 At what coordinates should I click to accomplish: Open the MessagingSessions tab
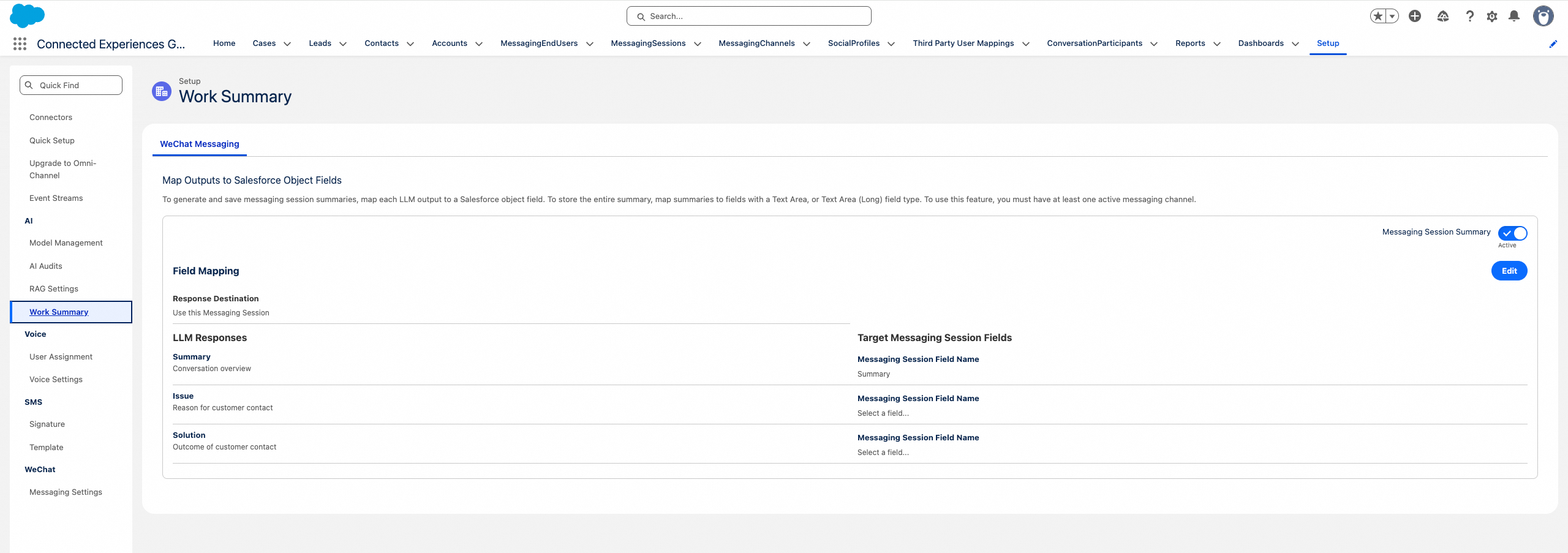click(648, 43)
